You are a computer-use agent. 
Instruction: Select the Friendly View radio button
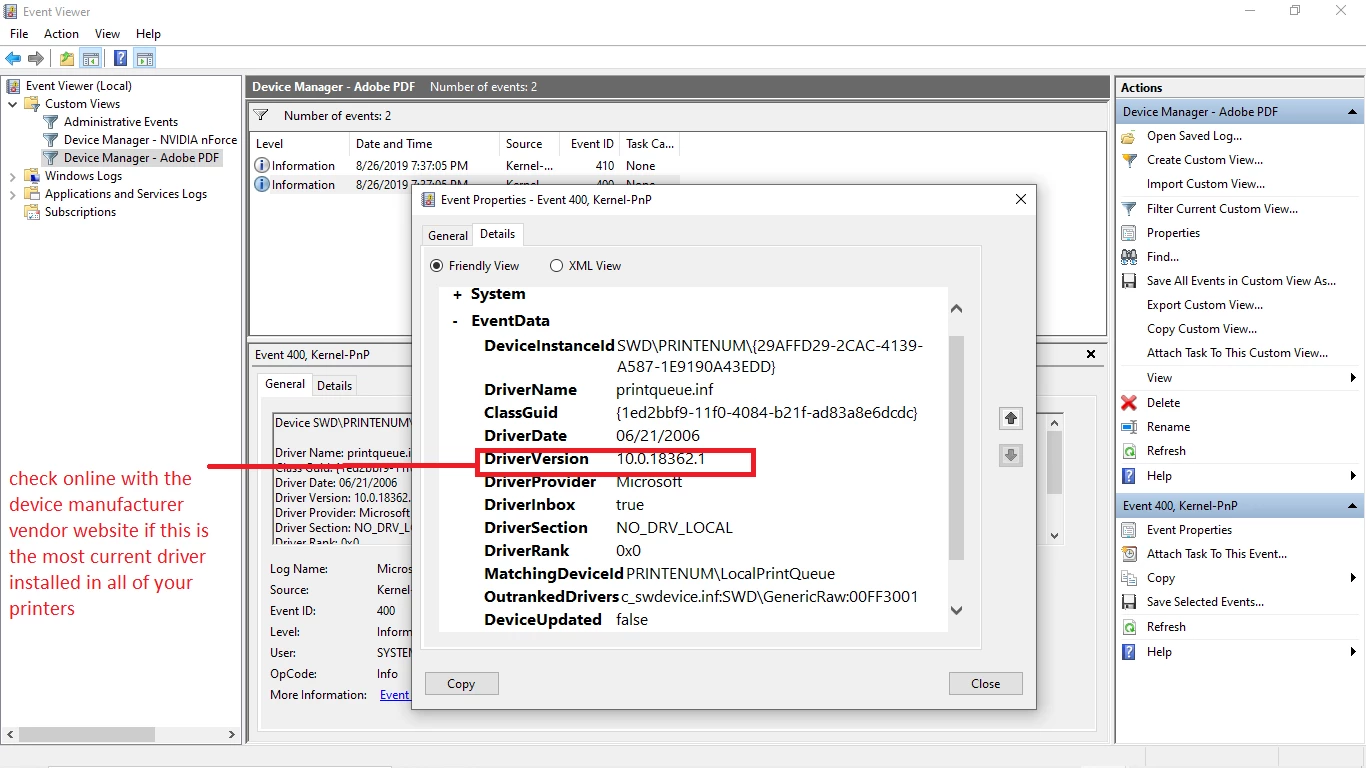436,266
